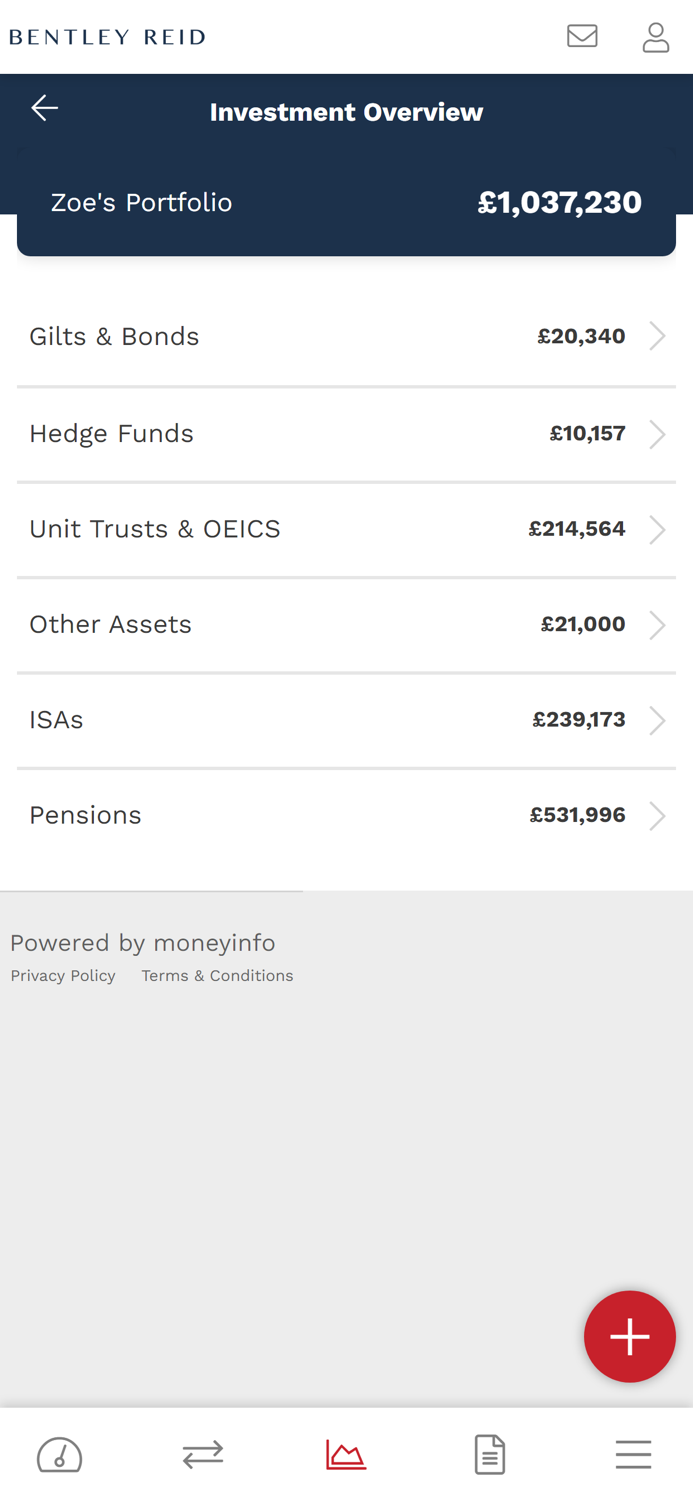Expand the Hedge Funds details chevron
Screen dimensions: 693x1500
pos(659,433)
